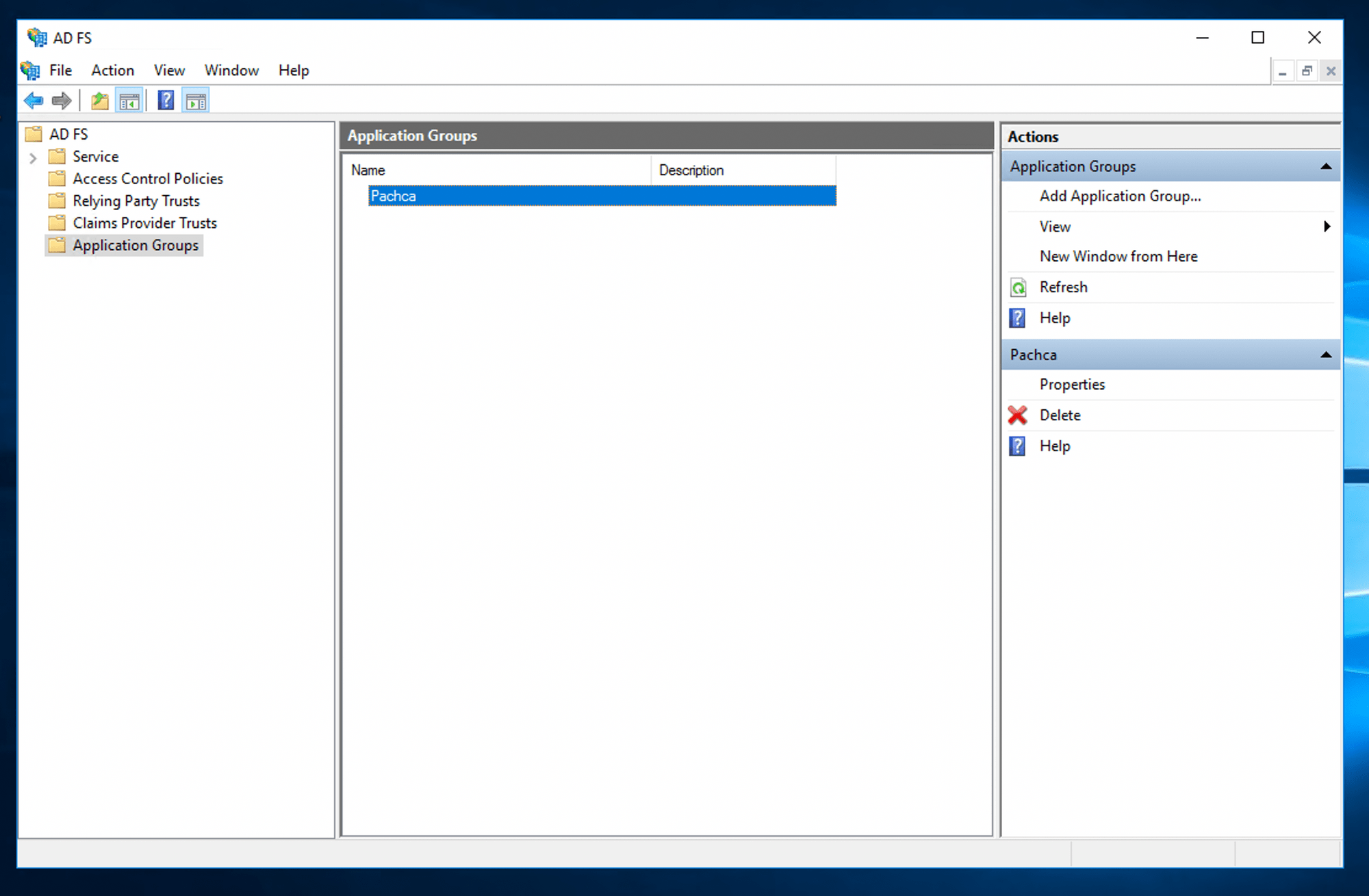Toggle Show/Hide Console Tree toolbar icon
Screen dimensions: 1369x896
(129, 101)
